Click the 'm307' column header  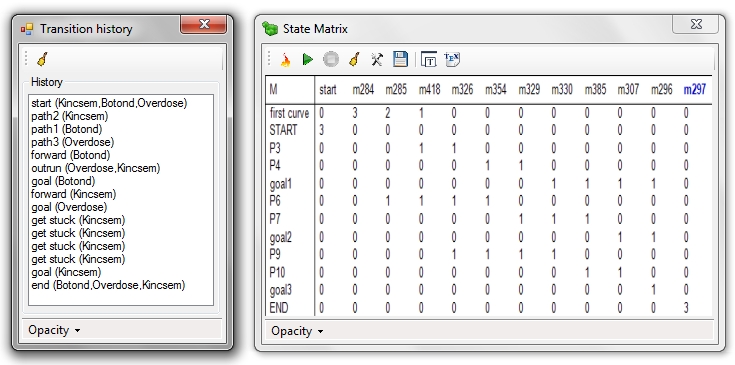[x=628, y=89]
